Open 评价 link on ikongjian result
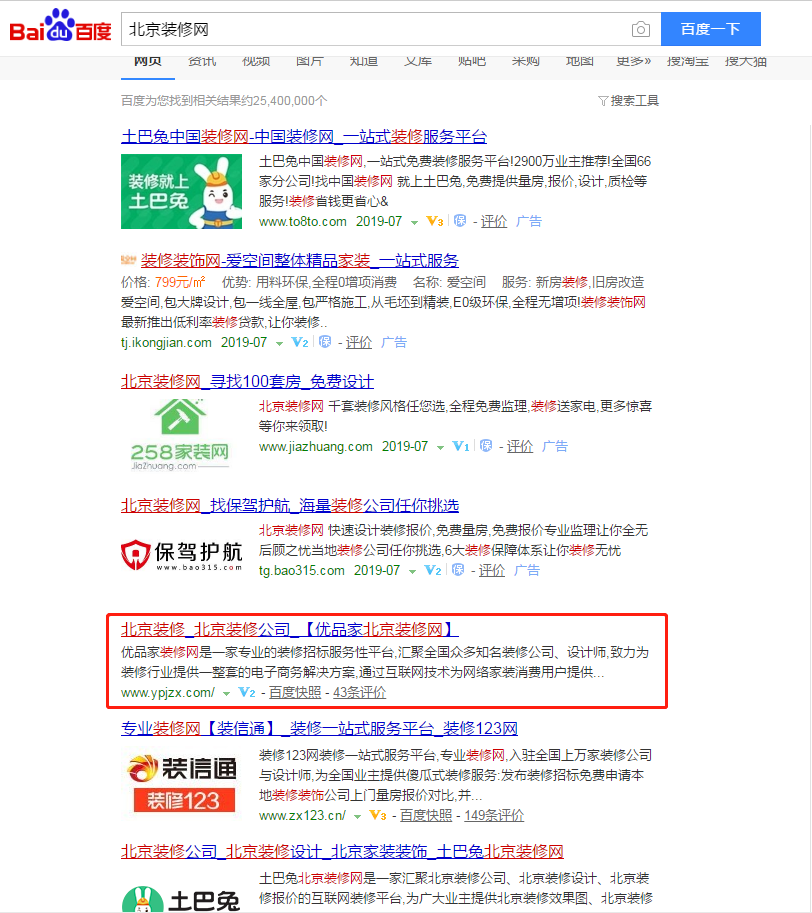 pyautogui.click(x=359, y=342)
